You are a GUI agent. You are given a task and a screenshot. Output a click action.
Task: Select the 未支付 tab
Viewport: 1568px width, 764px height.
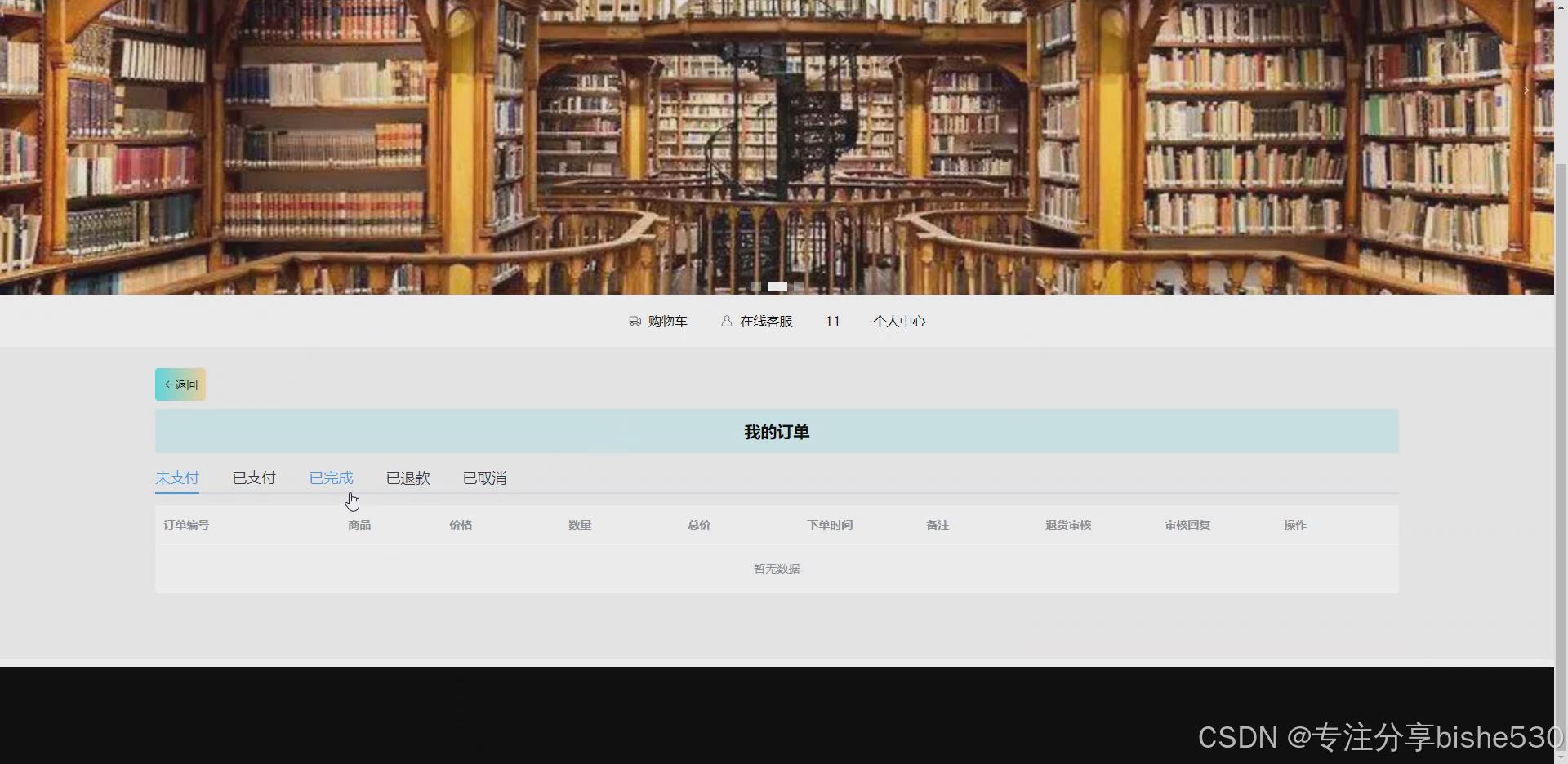(177, 478)
